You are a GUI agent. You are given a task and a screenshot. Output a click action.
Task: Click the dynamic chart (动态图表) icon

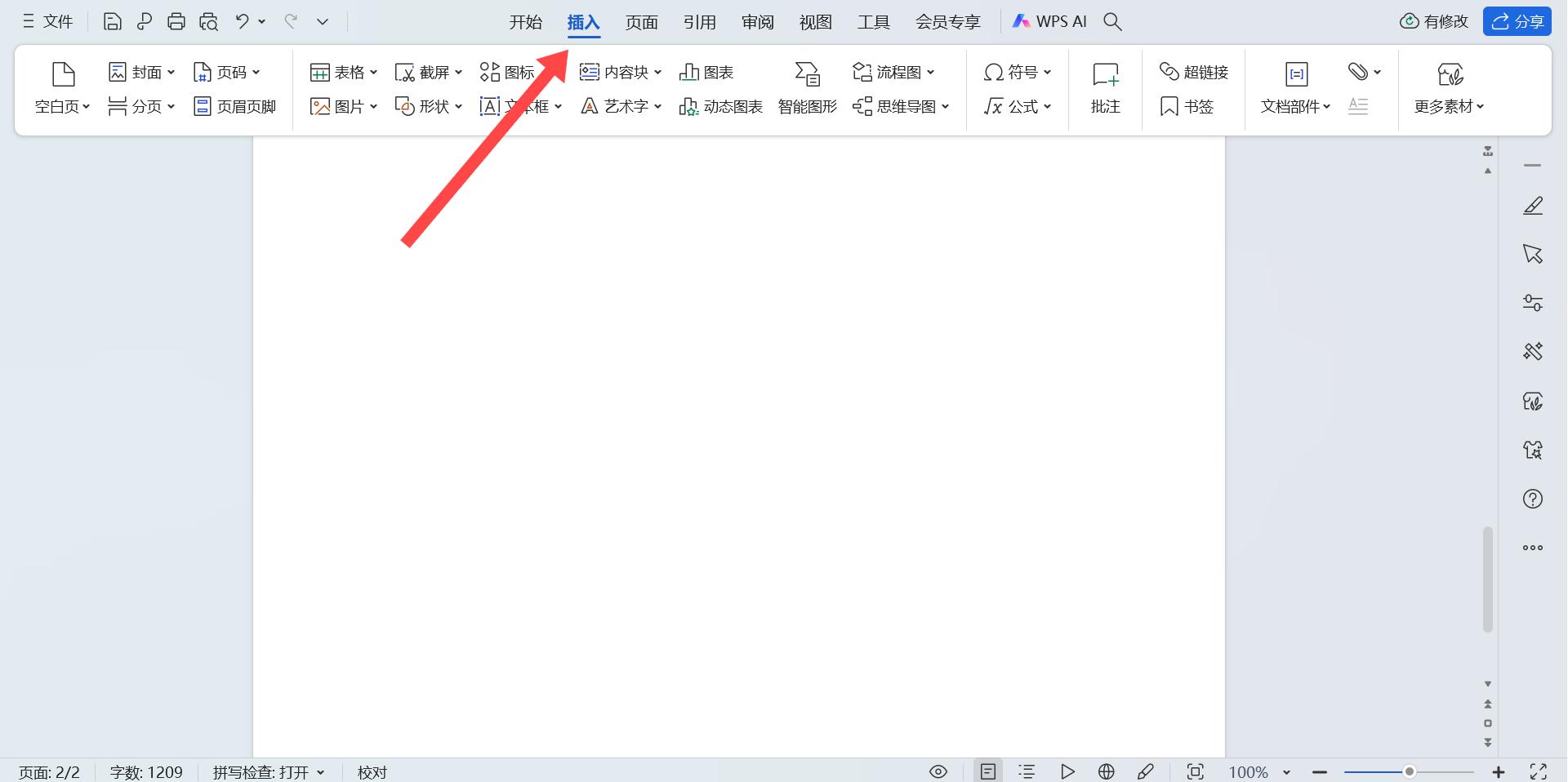tap(688, 107)
